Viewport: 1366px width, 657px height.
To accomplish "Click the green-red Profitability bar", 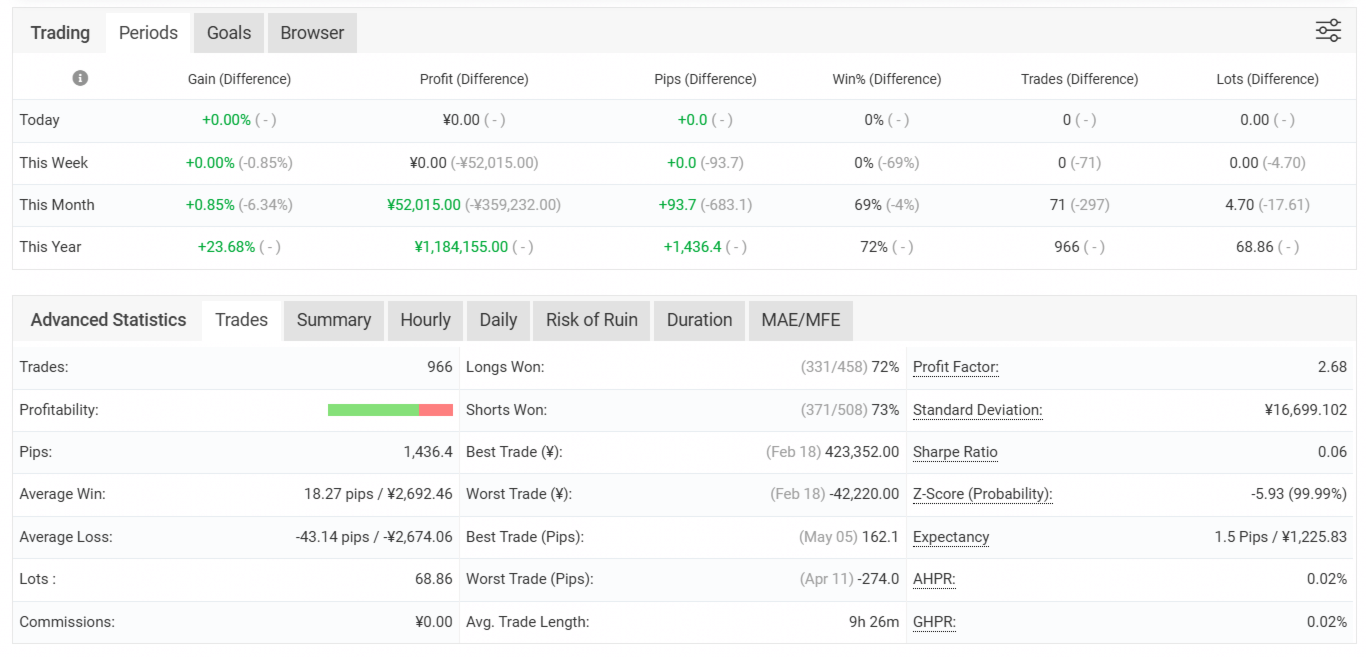I will (x=390, y=410).
